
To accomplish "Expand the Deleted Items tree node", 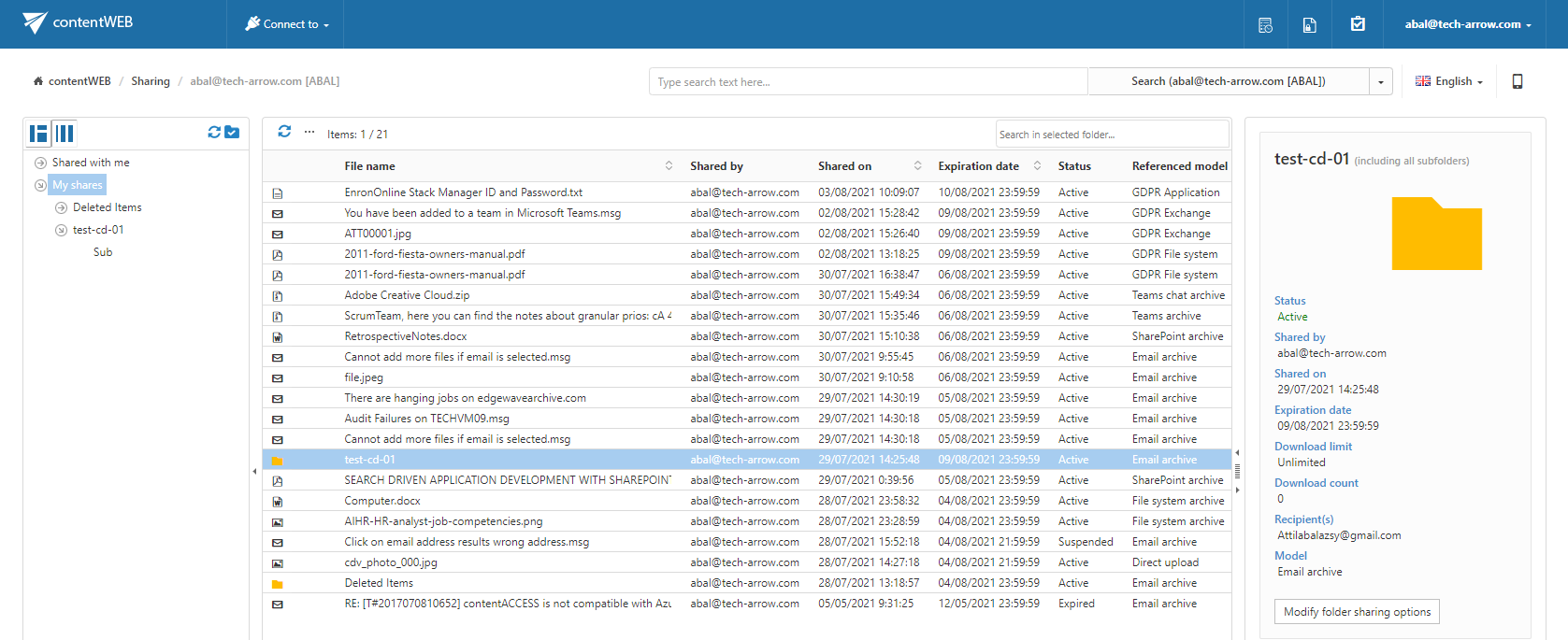I will pyautogui.click(x=61, y=207).
